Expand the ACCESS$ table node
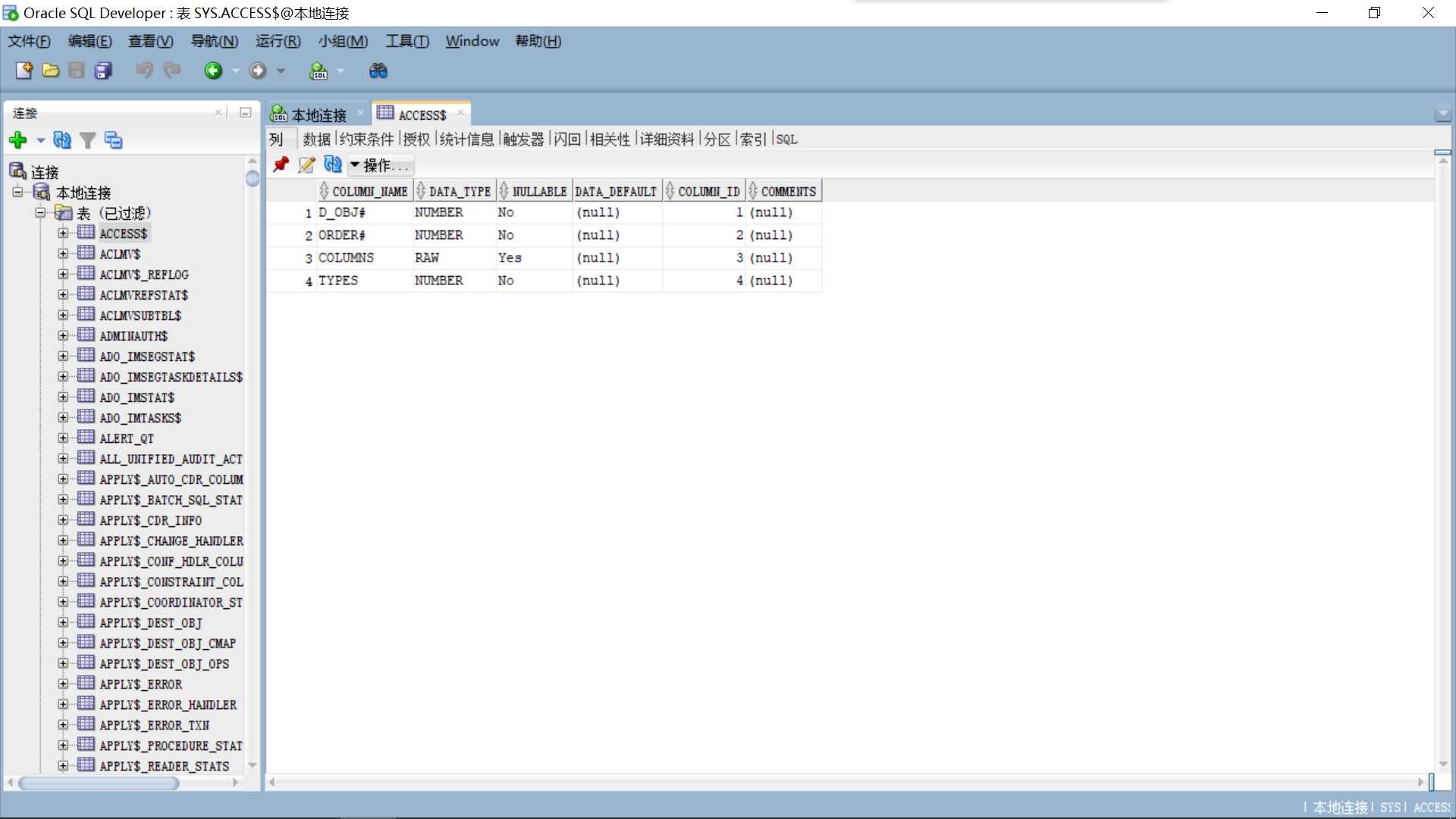Image resolution: width=1456 pixels, height=819 pixels. (x=63, y=234)
